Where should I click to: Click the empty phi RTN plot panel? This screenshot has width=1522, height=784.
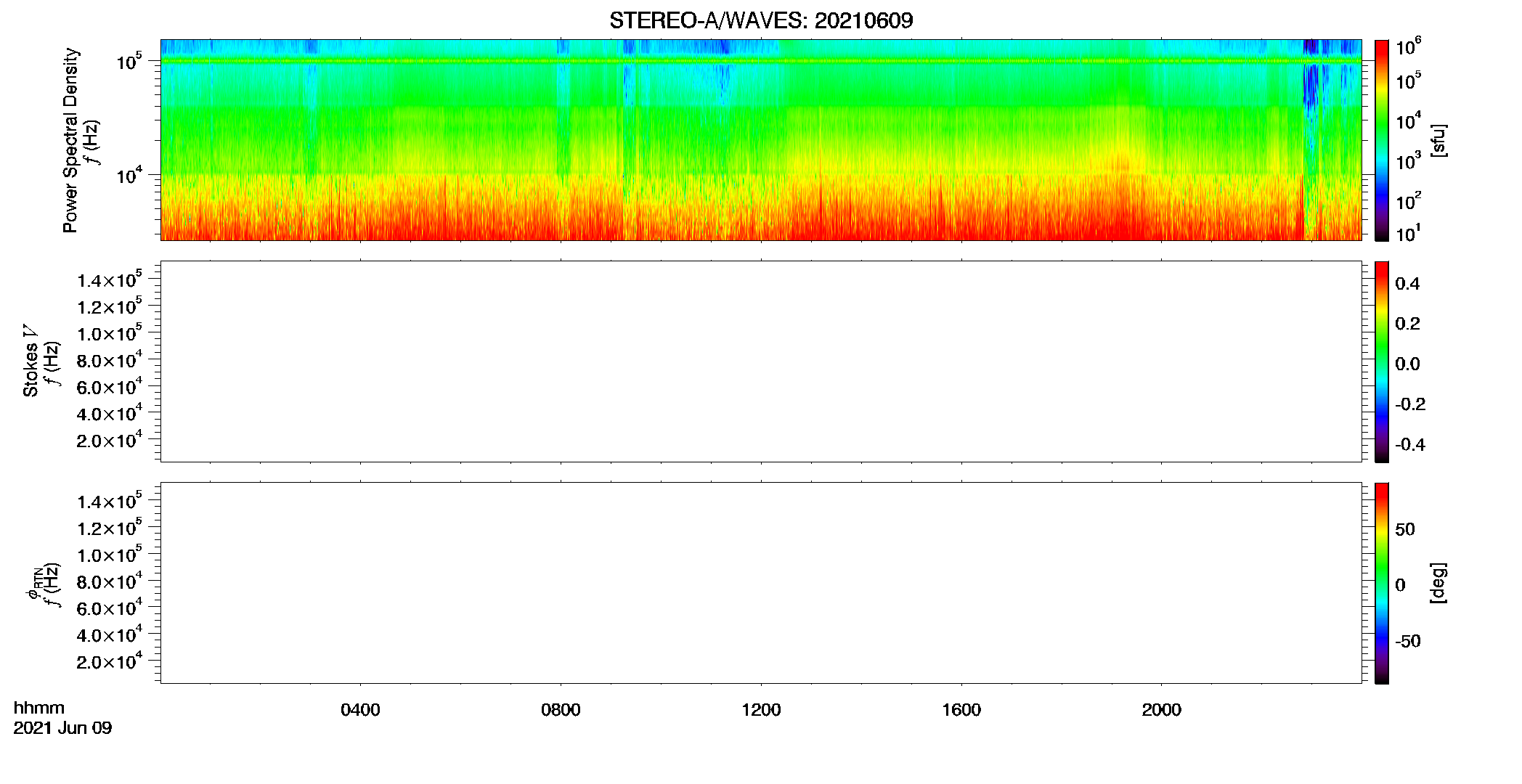click(x=761, y=583)
